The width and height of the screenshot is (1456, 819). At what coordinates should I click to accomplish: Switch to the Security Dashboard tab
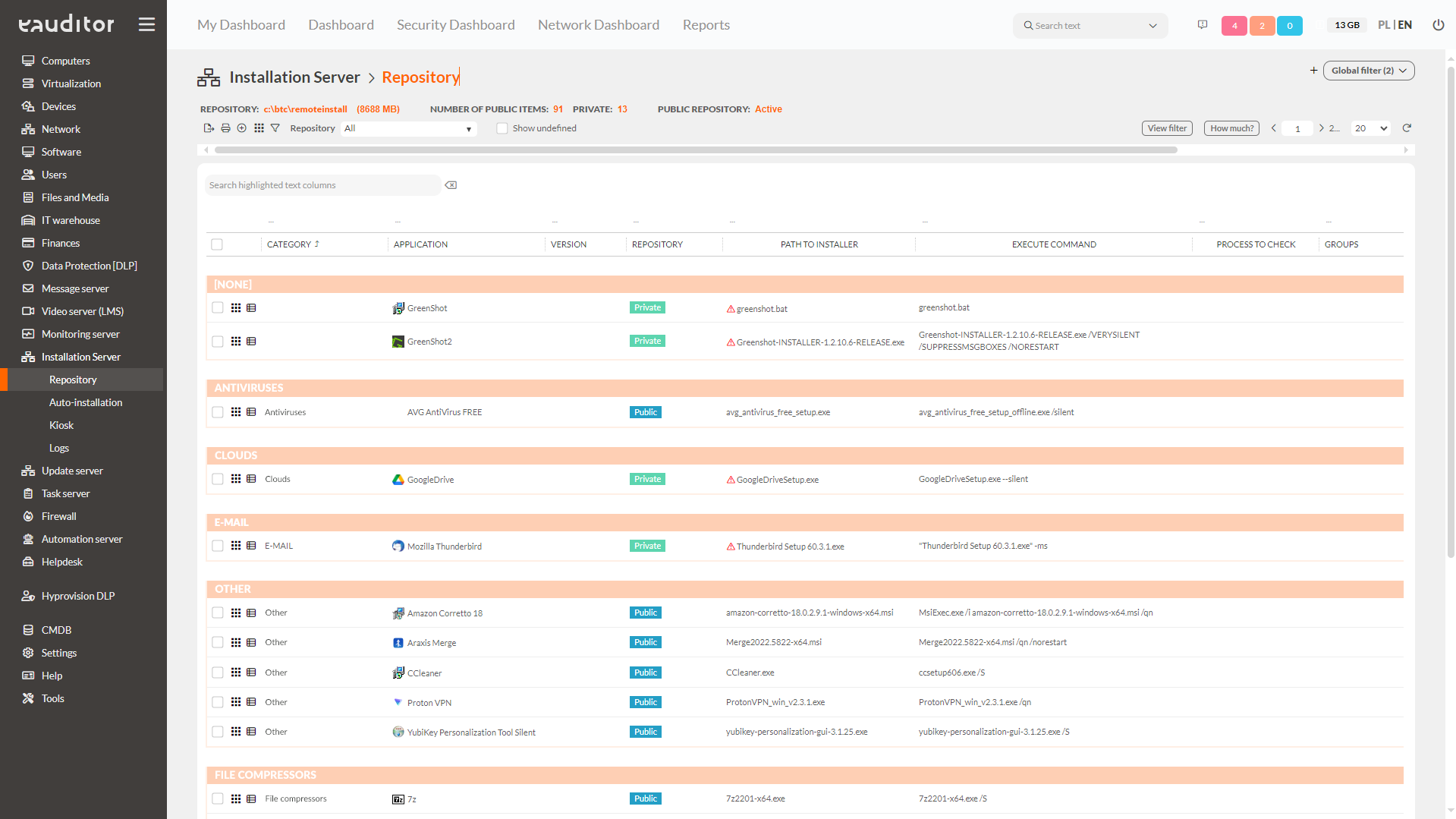(x=455, y=25)
